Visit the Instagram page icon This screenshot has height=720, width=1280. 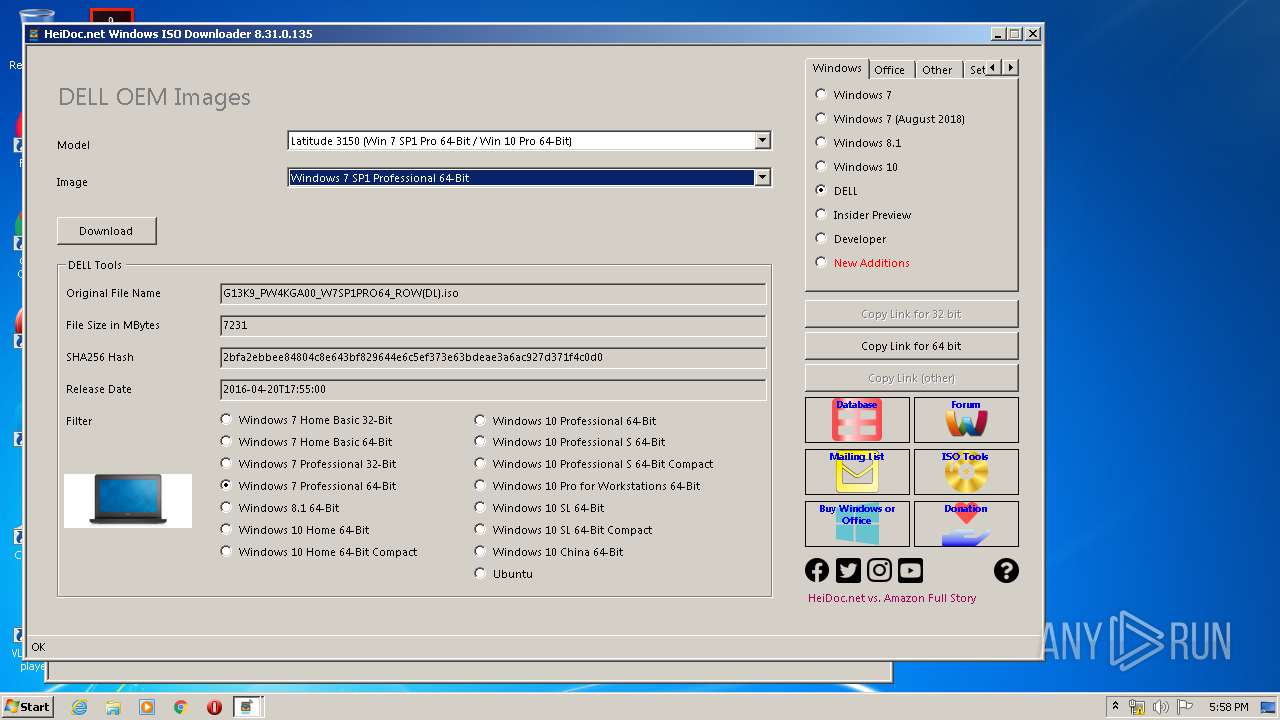coord(879,570)
